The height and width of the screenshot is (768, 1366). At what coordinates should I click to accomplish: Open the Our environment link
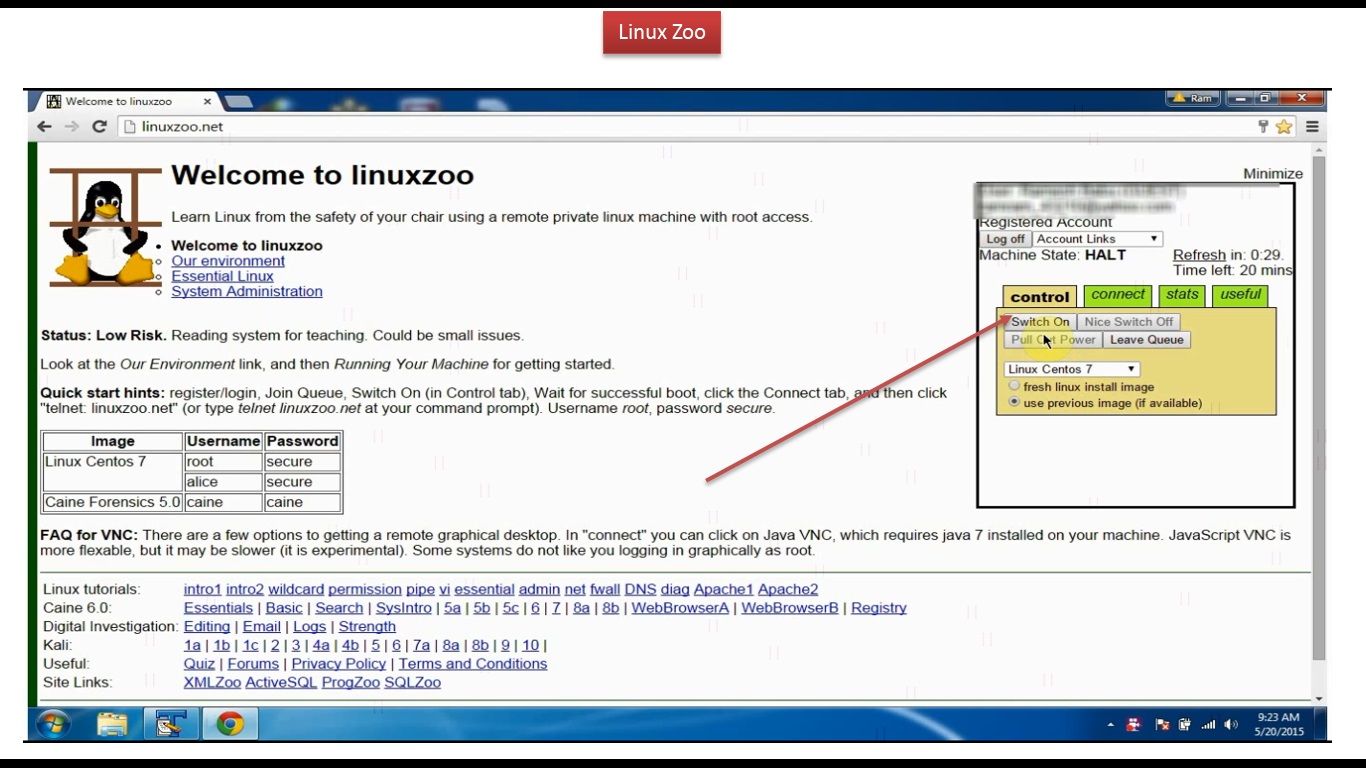tap(228, 261)
